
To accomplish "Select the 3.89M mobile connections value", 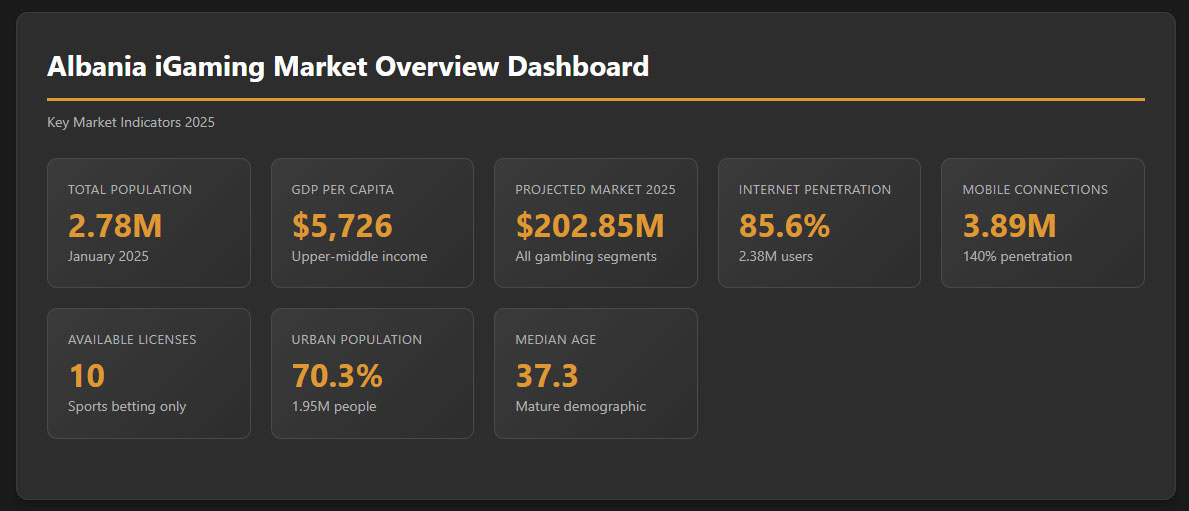I will (1009, 226).
